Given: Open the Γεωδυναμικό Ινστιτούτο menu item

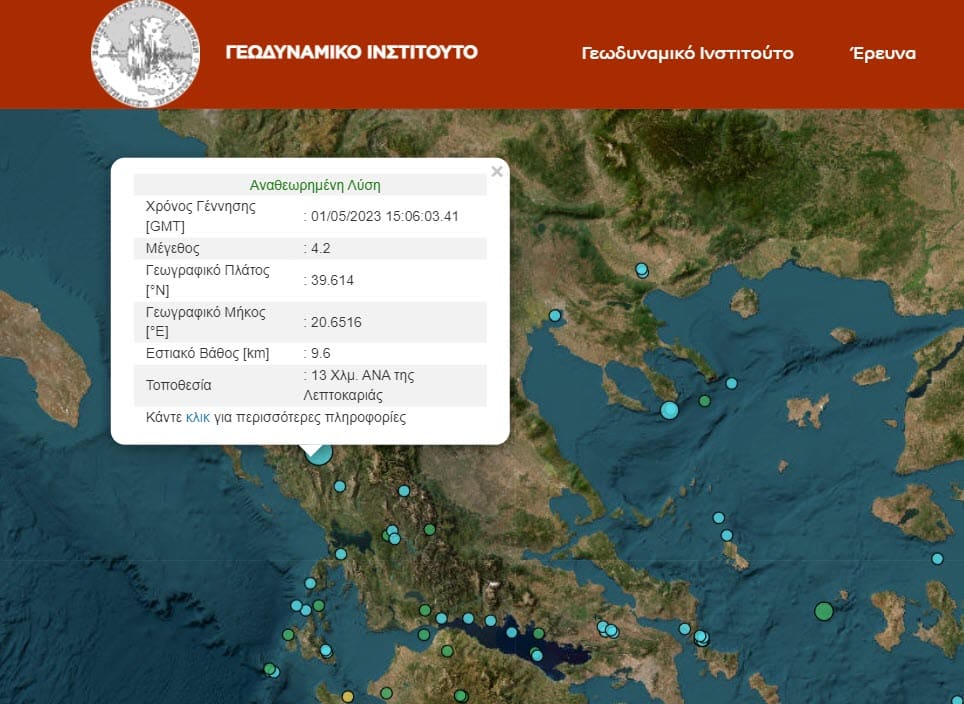Looking at the screenshot, I should point(687,53).
